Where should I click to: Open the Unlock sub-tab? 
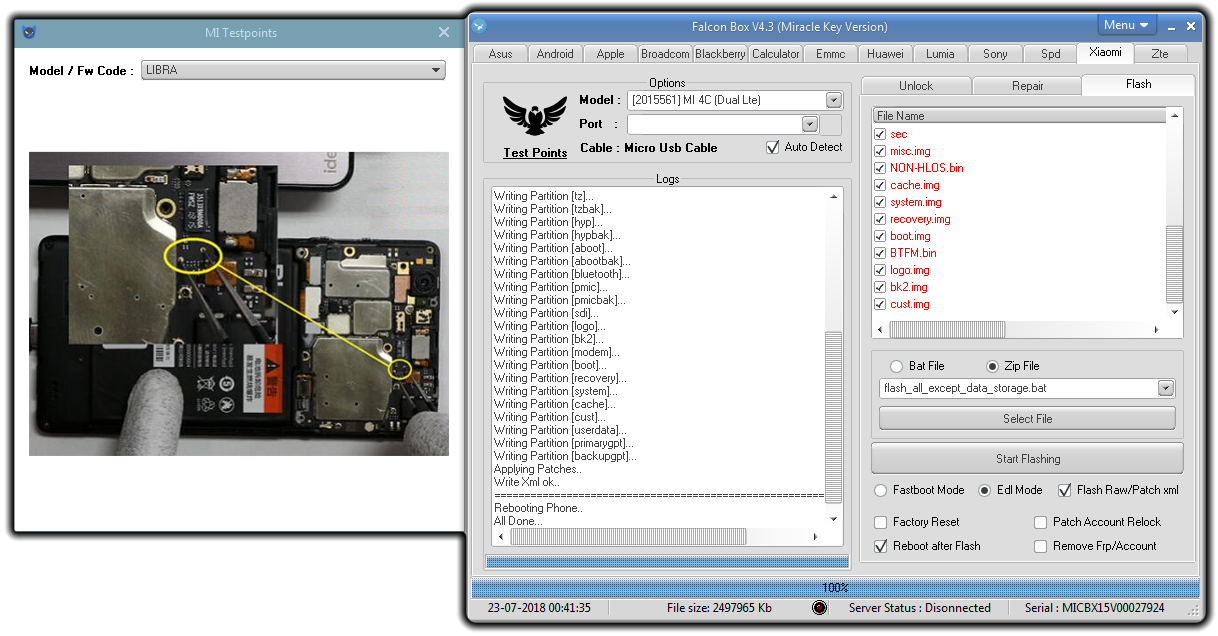[916, 86]
